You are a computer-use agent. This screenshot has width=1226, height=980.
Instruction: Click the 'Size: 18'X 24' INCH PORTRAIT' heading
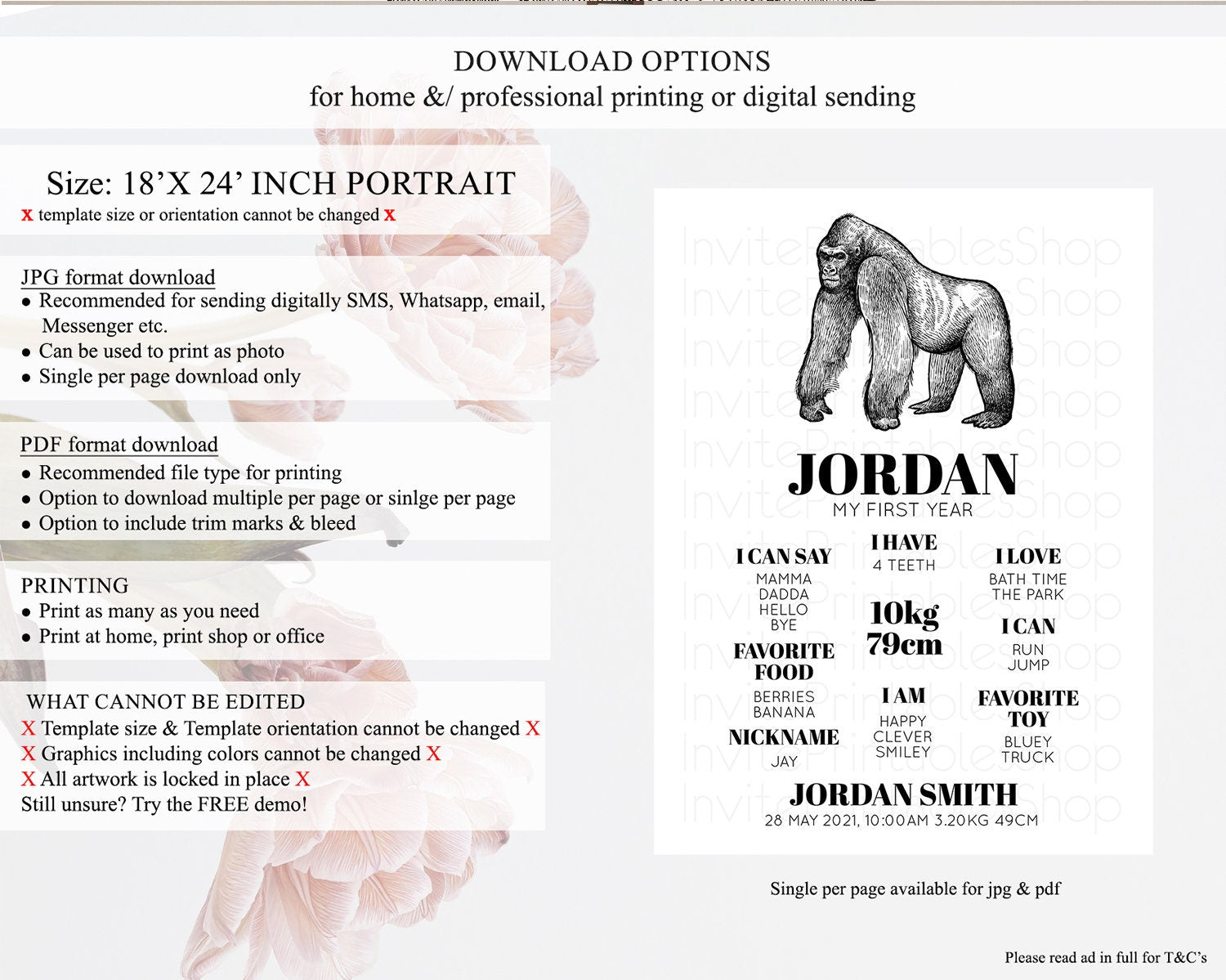click(x=280, y=184)
